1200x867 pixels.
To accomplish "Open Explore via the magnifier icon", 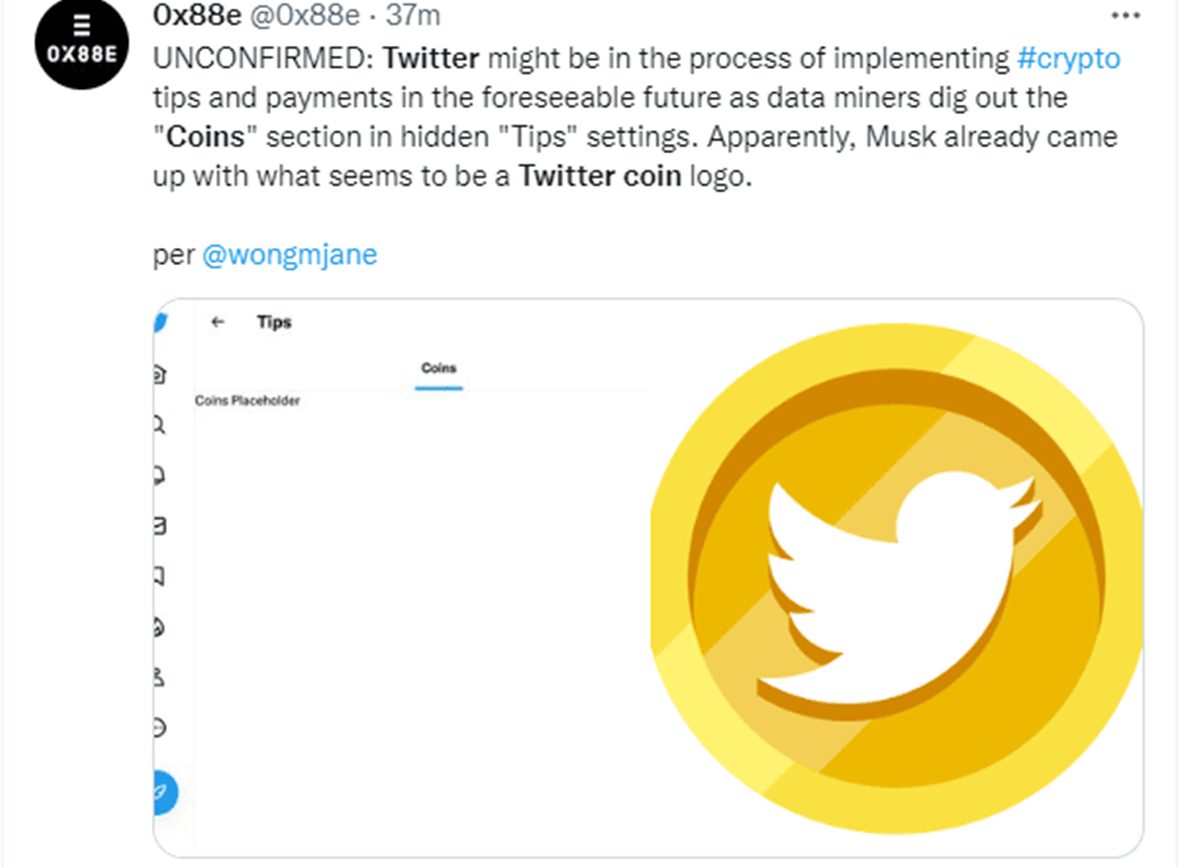I will pyautogui.click(x=159, y=425).
